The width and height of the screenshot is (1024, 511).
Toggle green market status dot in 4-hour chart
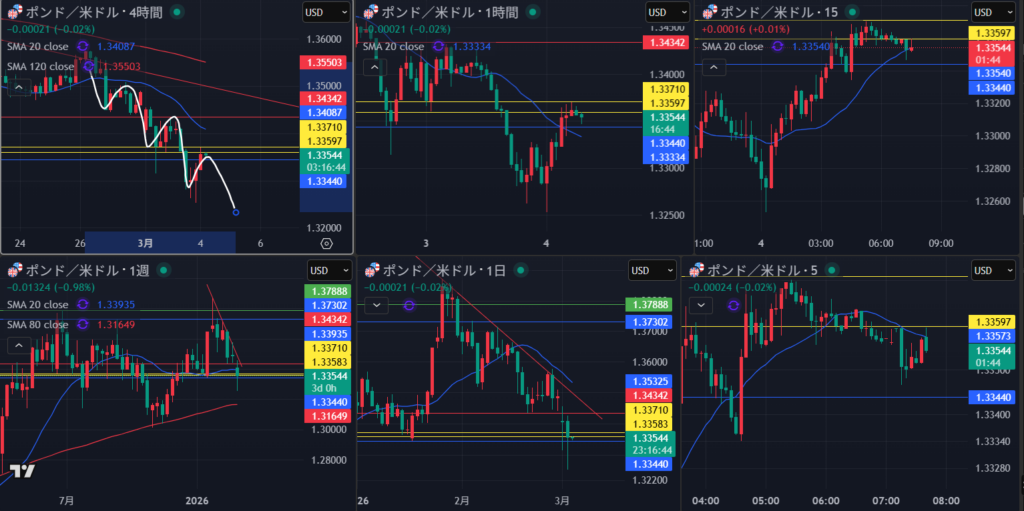point(177,12)
